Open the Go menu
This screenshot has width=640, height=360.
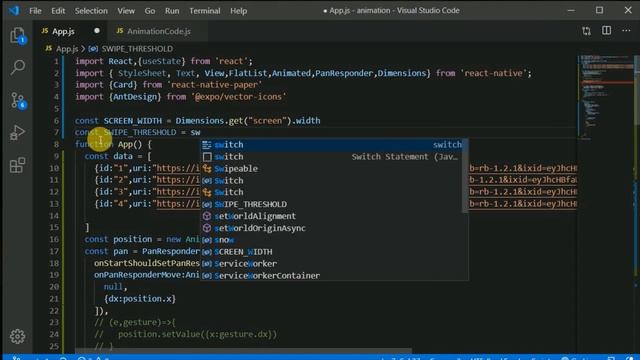coord(150,11)
